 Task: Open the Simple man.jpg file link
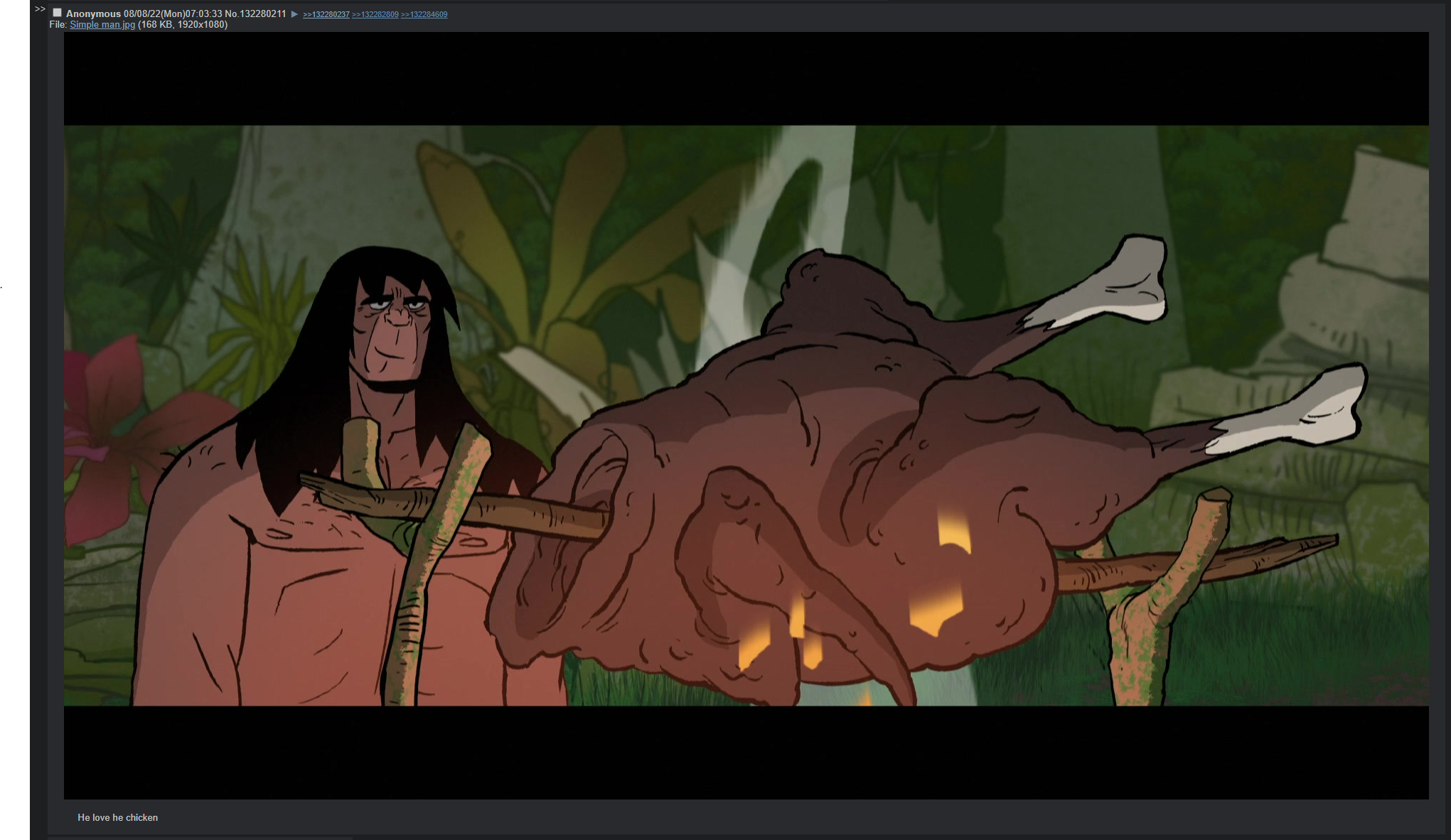(102, 25)
